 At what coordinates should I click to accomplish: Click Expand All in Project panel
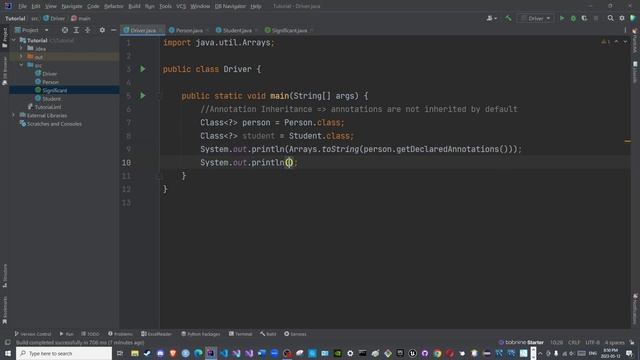(76, 30)
